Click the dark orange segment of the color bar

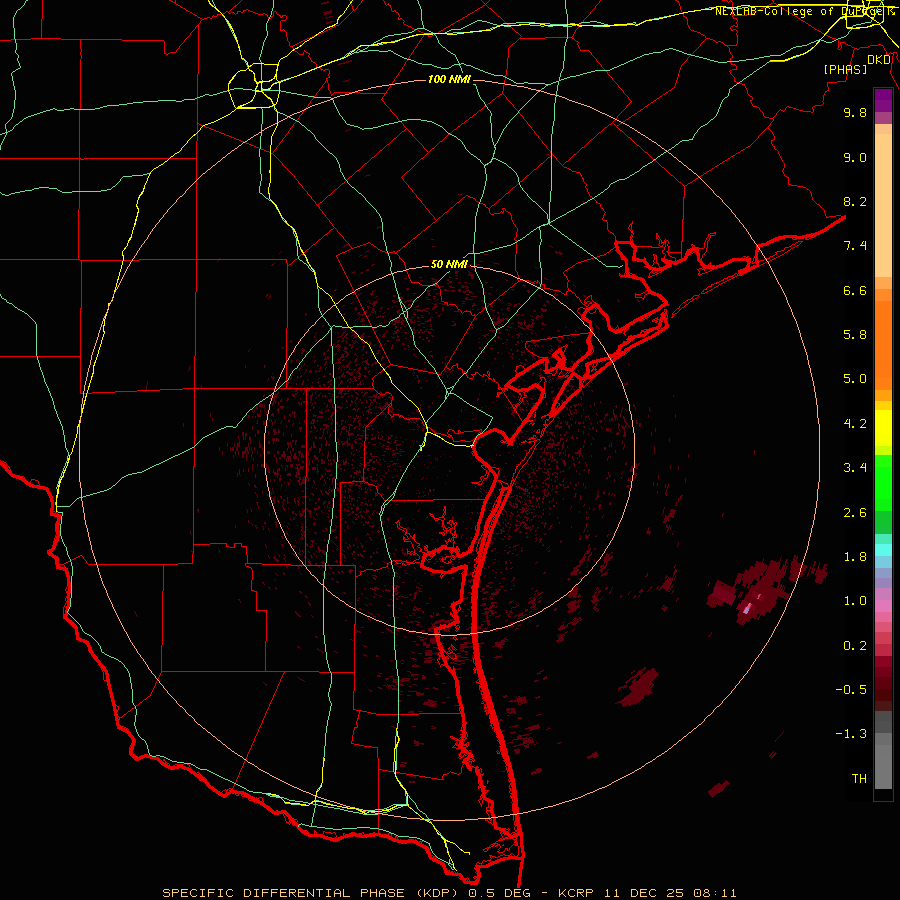tap(883, 346)
